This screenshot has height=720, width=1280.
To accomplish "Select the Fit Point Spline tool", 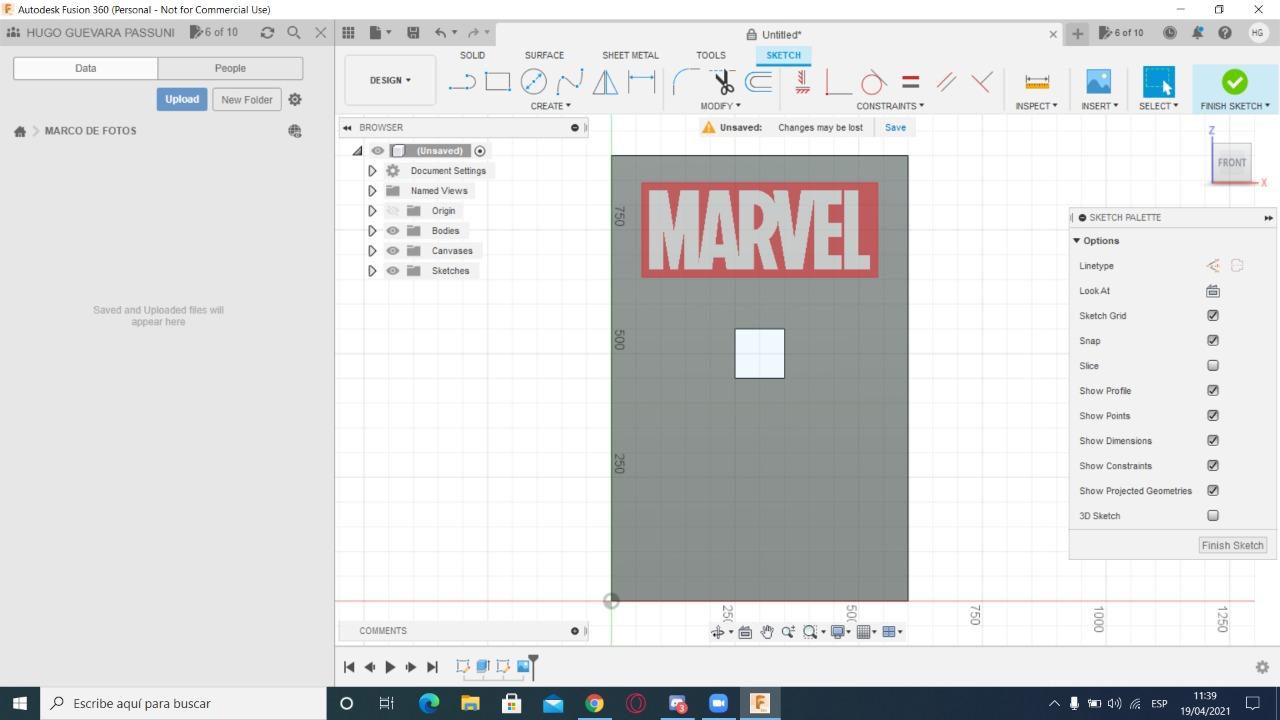I will 570,82.
